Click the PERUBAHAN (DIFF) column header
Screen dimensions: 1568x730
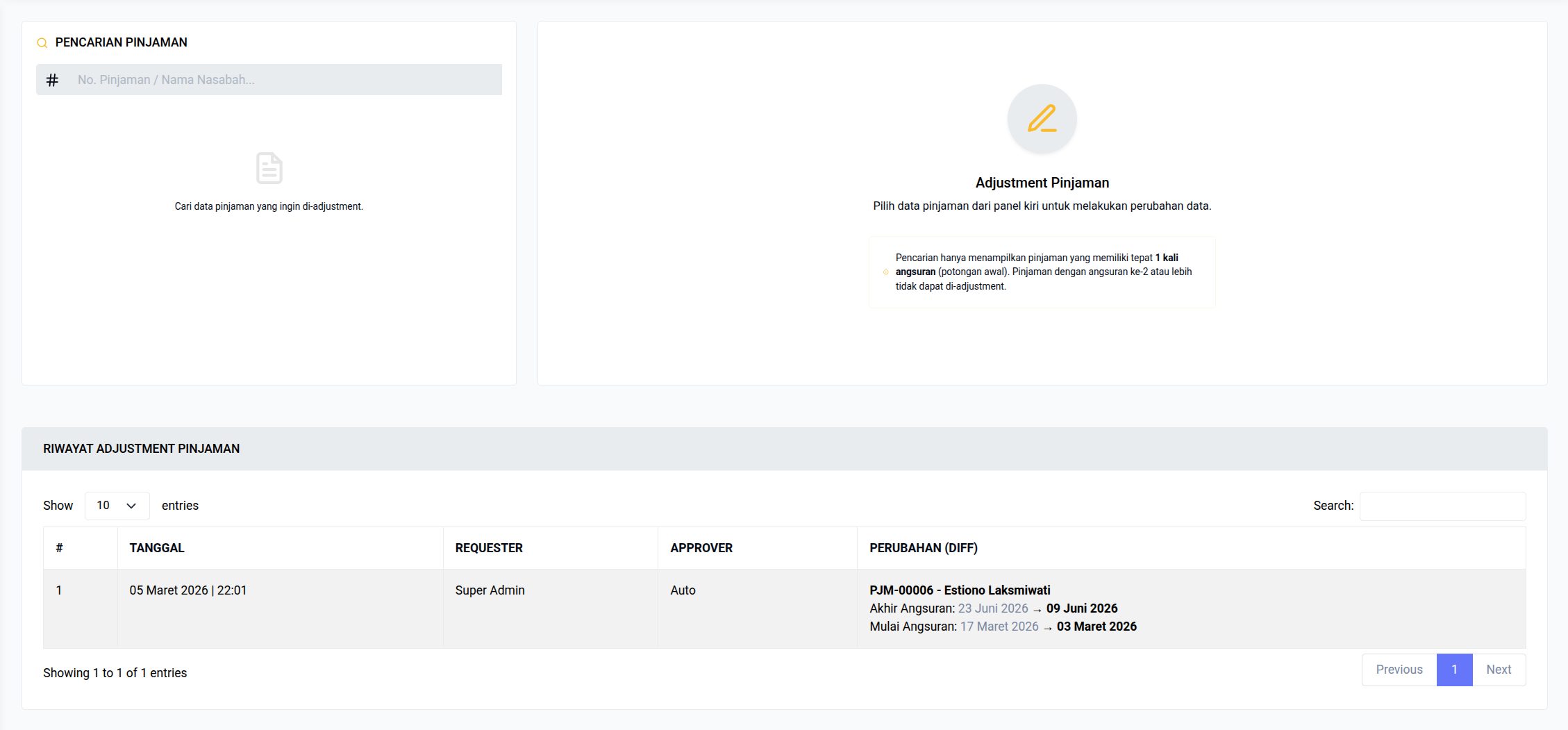click(924, 548)
